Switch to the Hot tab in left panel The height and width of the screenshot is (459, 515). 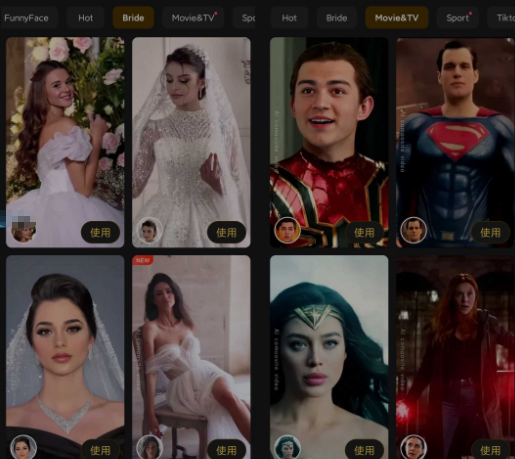86,18
